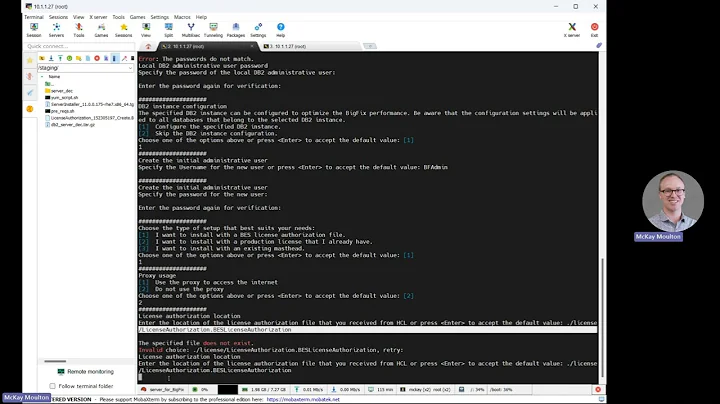The width and height of the screenshot is (720, 404).
Task: Open the sidebar Sftp orange globe tab
Action: point(30,109)
